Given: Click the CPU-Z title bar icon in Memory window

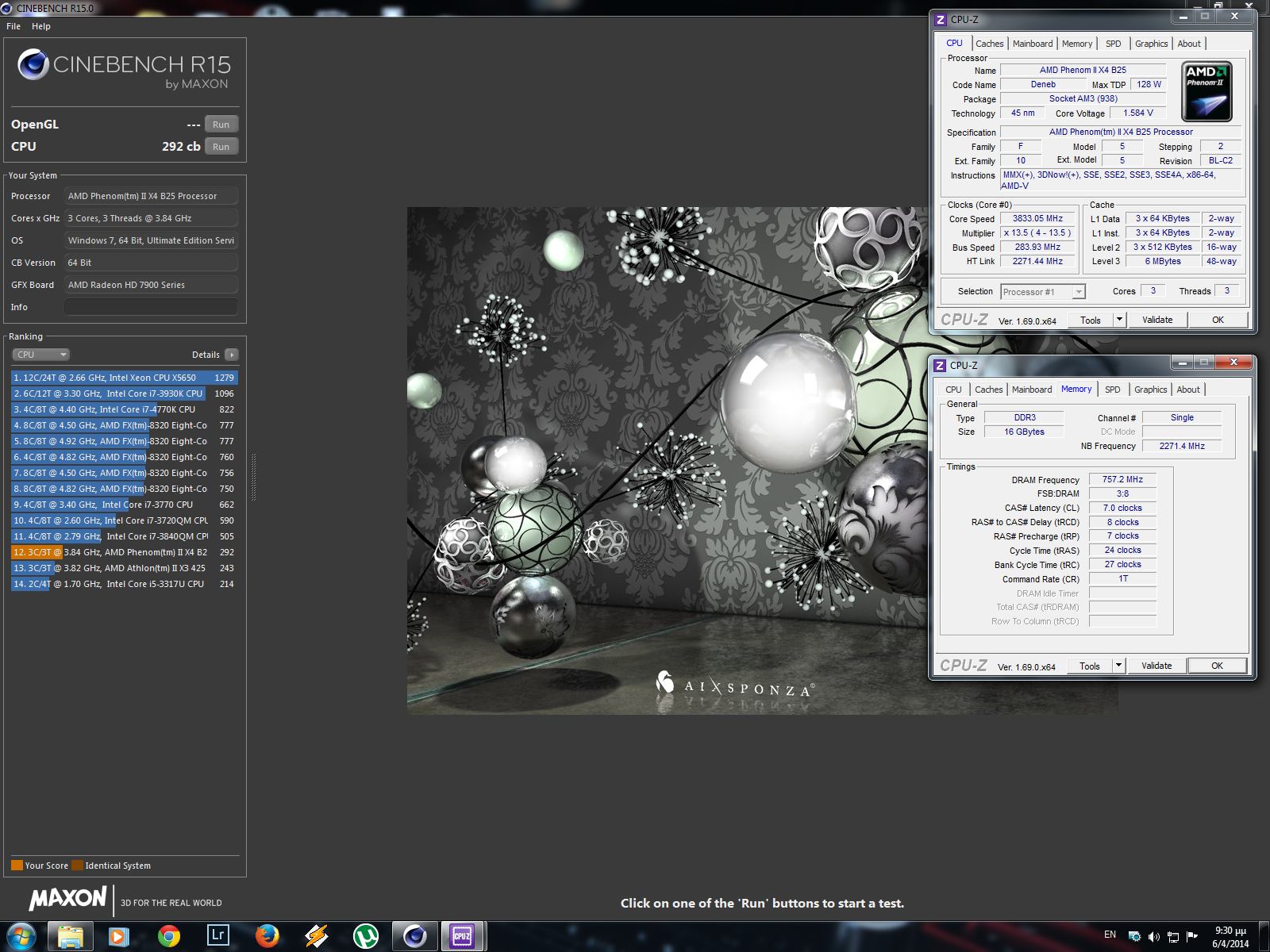Looking at the screenshot, I should point(941,366).
